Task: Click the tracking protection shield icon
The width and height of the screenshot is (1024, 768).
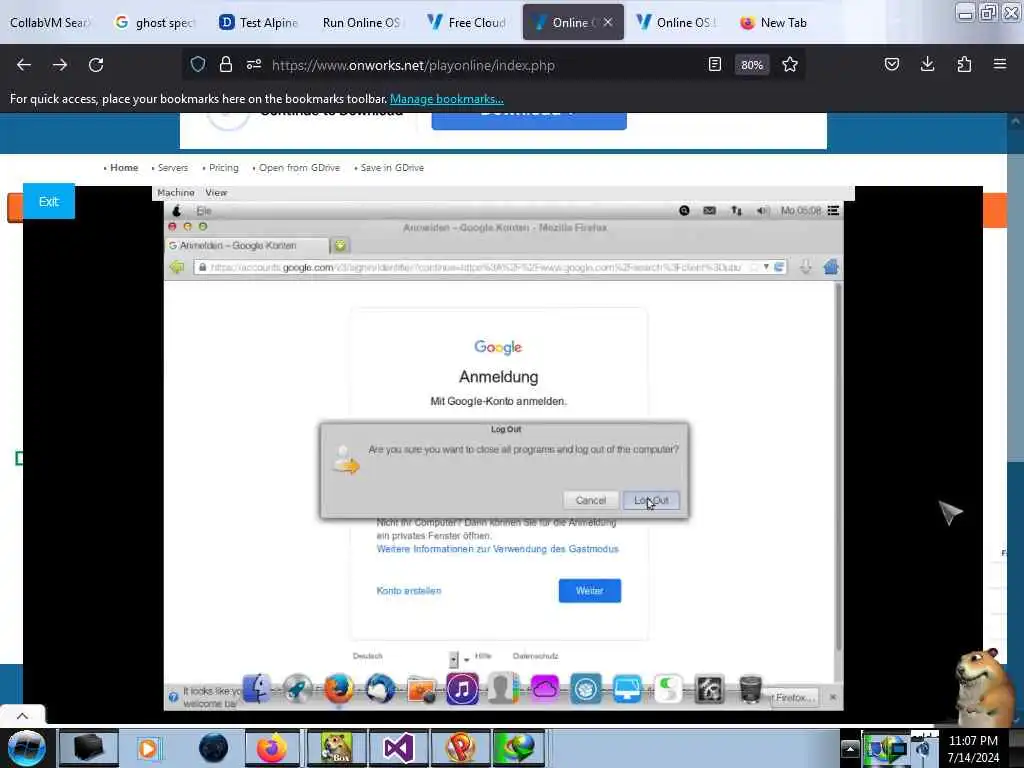Action: 198,65
